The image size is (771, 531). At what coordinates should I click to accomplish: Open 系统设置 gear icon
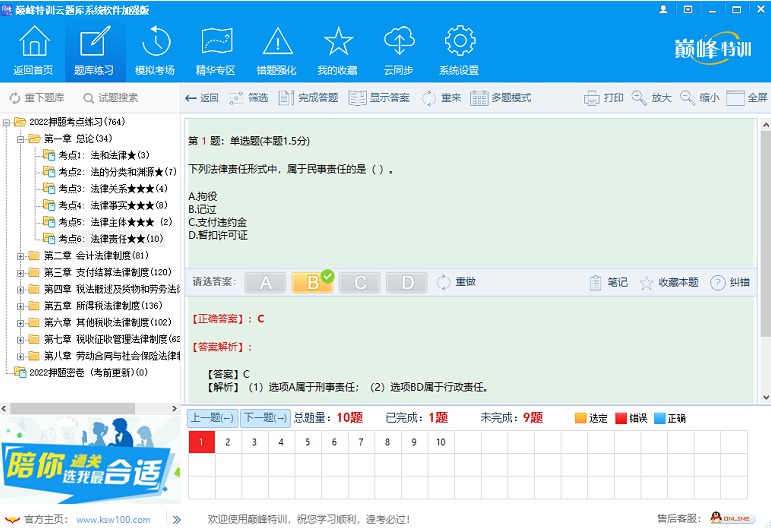tap(460, 41)
